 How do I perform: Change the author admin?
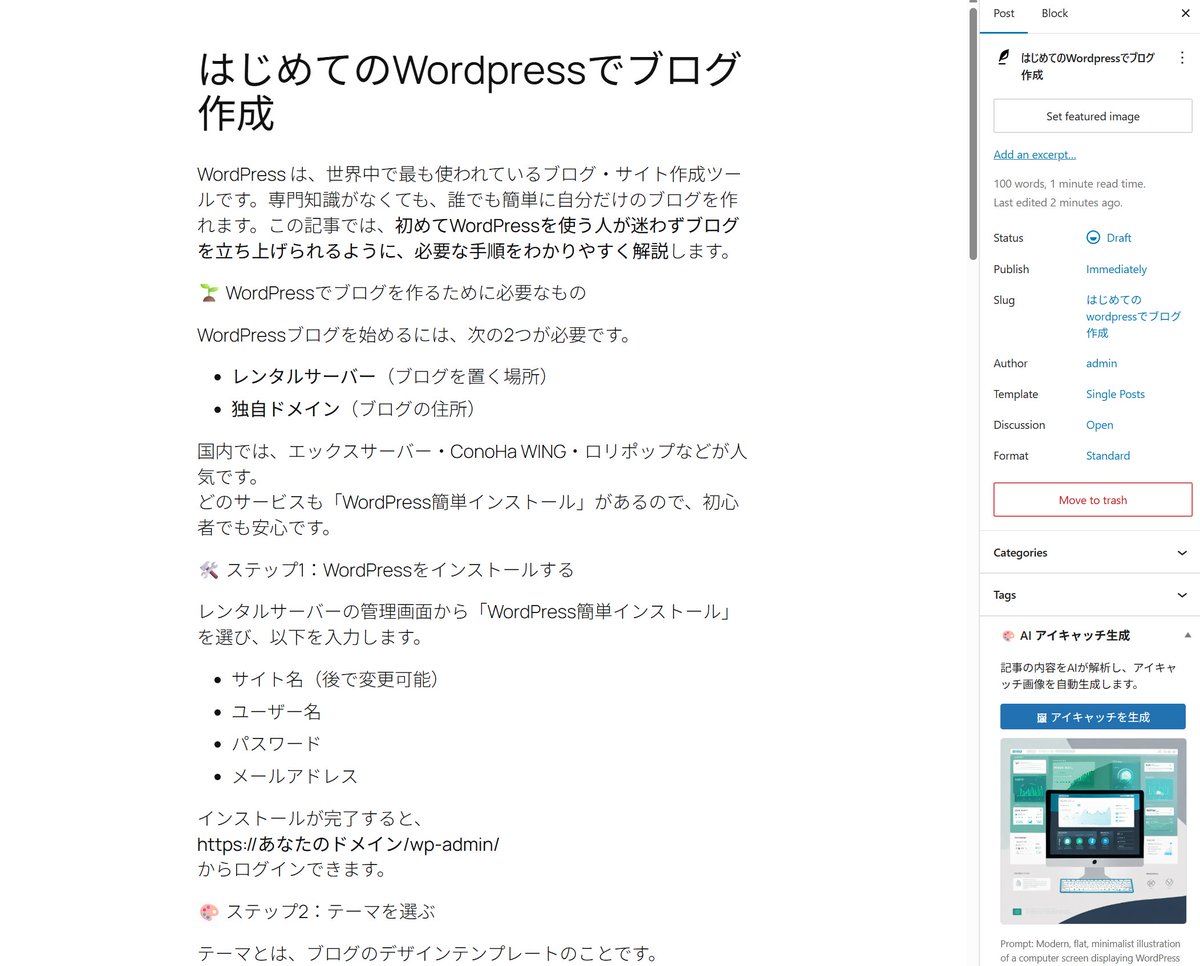(1101, 363)
